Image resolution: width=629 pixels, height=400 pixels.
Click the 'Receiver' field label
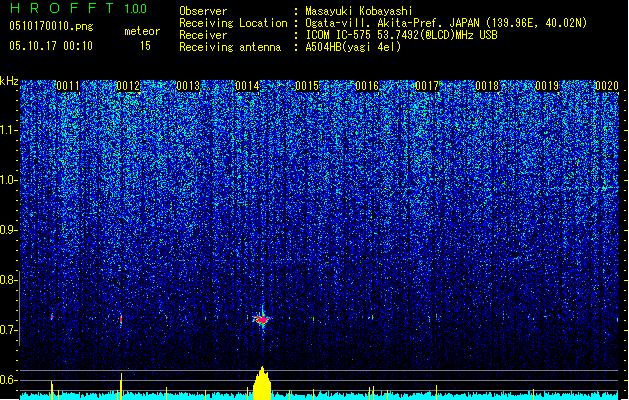[203, 35]
